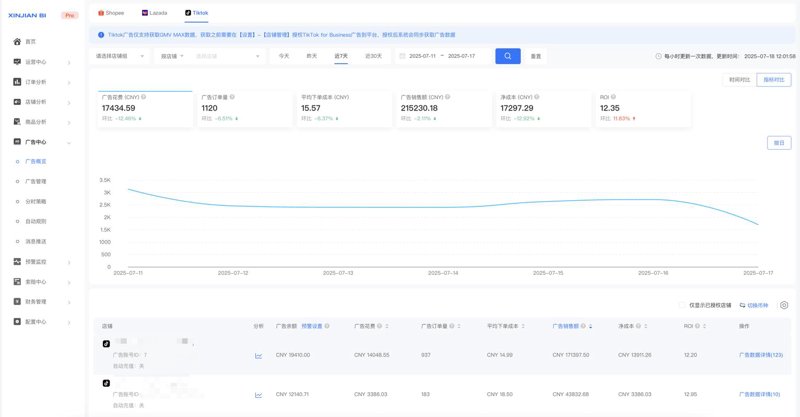Open 分时策略 submenu item
Screen dimensions: 800x417
(x=36, y=202)
